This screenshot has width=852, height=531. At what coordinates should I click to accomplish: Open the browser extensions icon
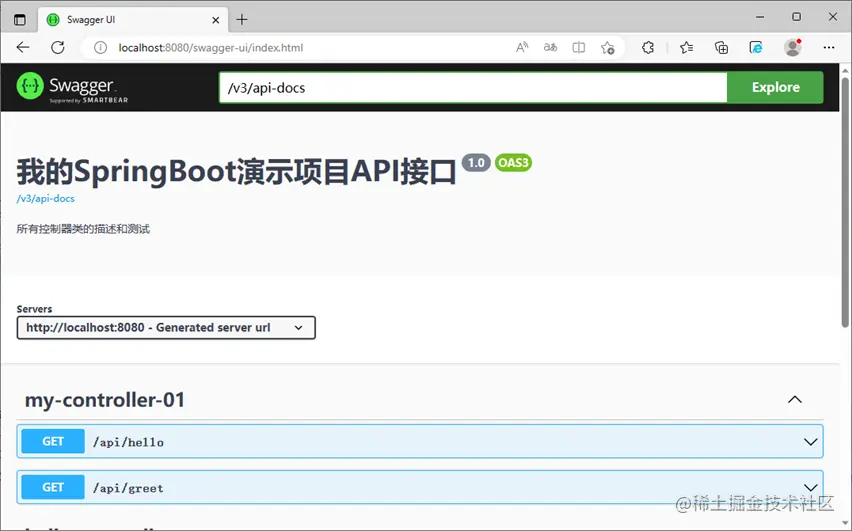(648, 47)
